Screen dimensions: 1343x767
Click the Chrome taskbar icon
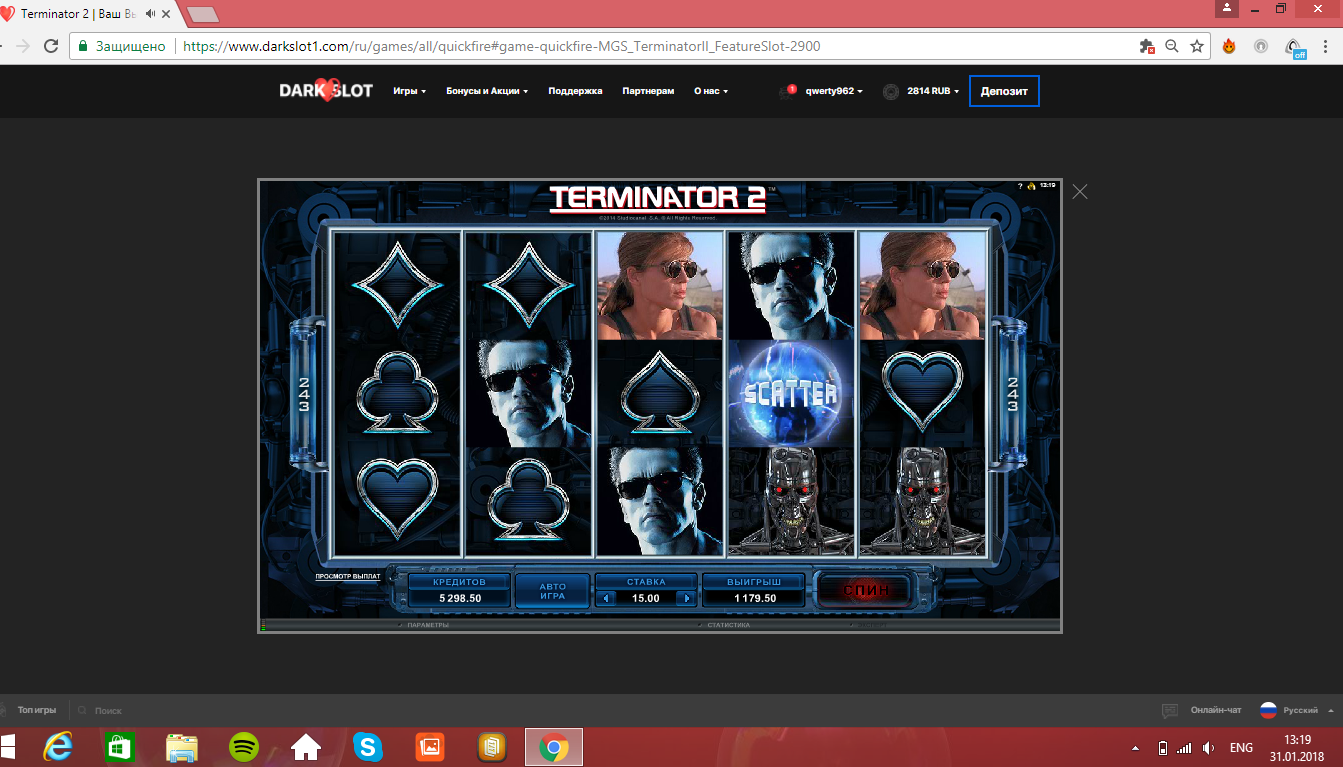554,747
